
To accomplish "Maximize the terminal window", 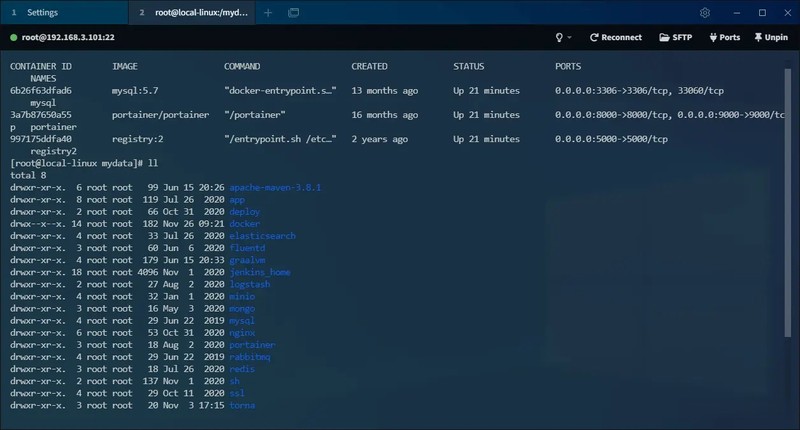I will pyautogui.click(x=762, y=13).
